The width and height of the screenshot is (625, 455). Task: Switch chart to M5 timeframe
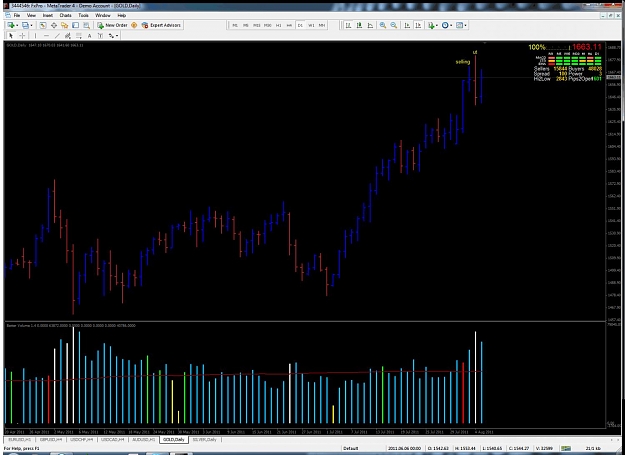(x=246, y=25)
